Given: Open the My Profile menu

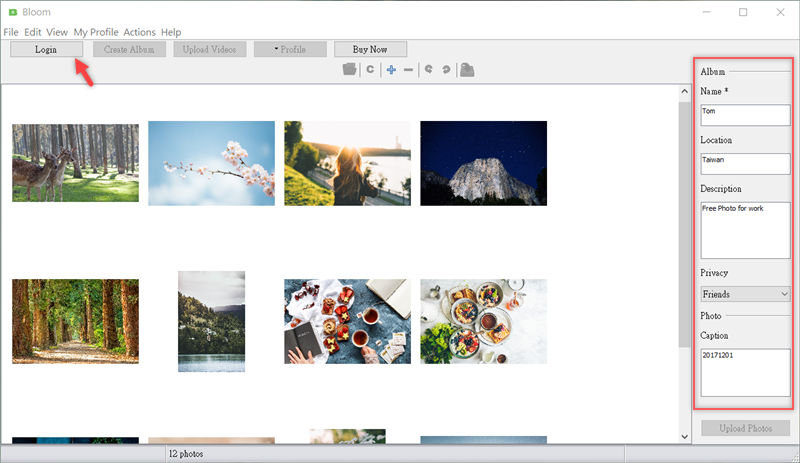Looking at the screenshot, I should pyautogui.click(x=96, y=32).
